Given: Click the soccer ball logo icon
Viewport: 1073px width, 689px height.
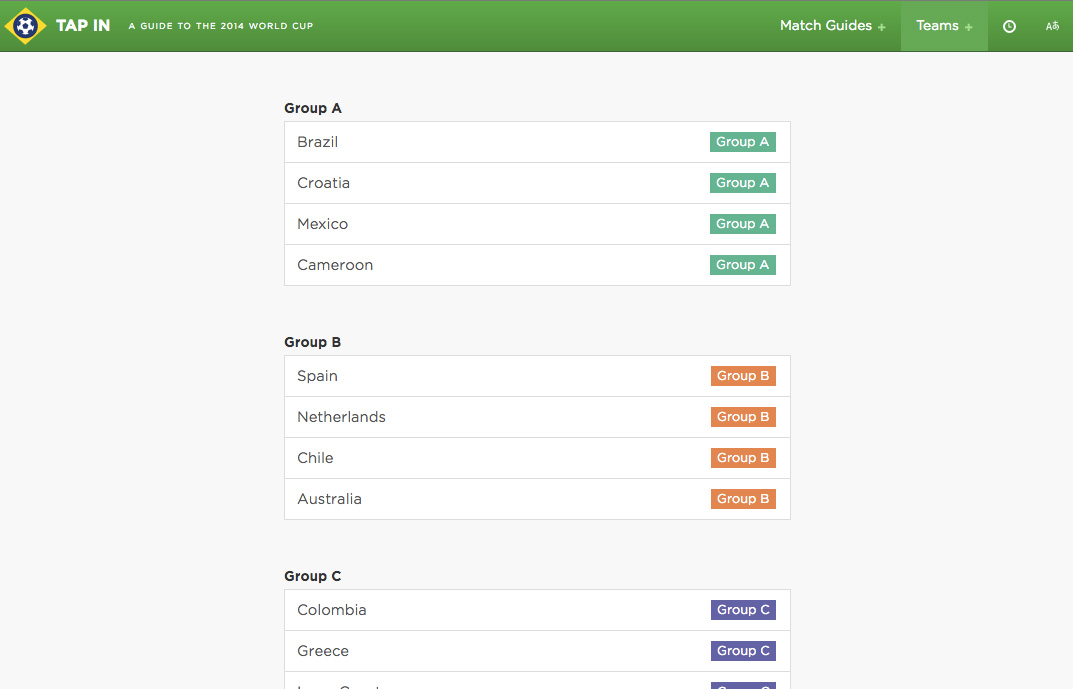Looking at the screenshot, I should pos(25,26).
